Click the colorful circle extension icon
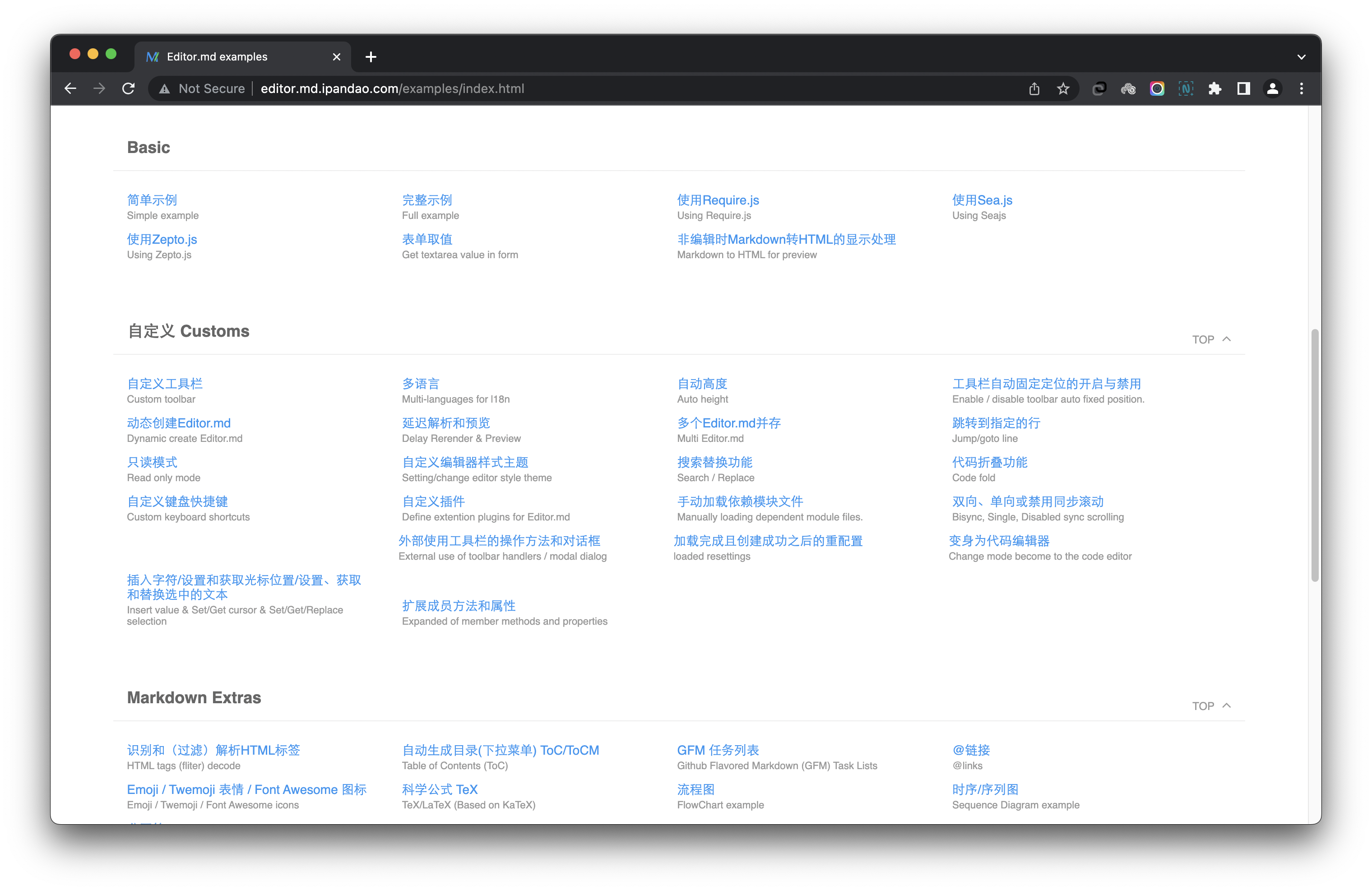The height and width of the screenshot is (891, 1372). click(x=1157, y=88)
